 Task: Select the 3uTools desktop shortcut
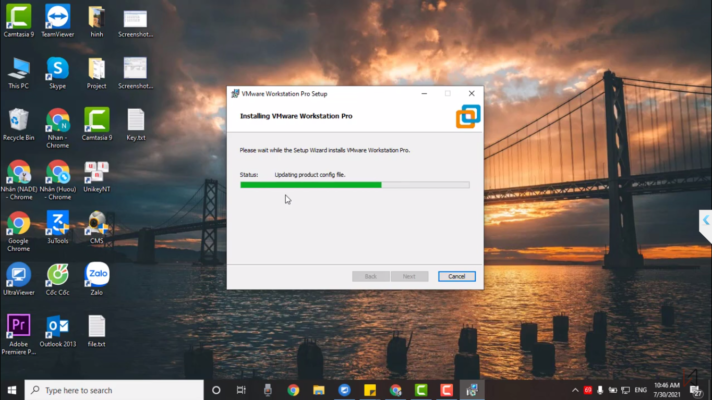tap(58, 227)
